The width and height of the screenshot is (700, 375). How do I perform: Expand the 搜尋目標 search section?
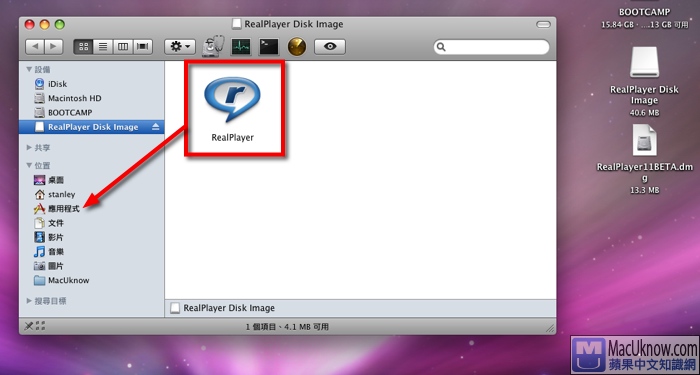pyautogui.click(x=29, y=301)
